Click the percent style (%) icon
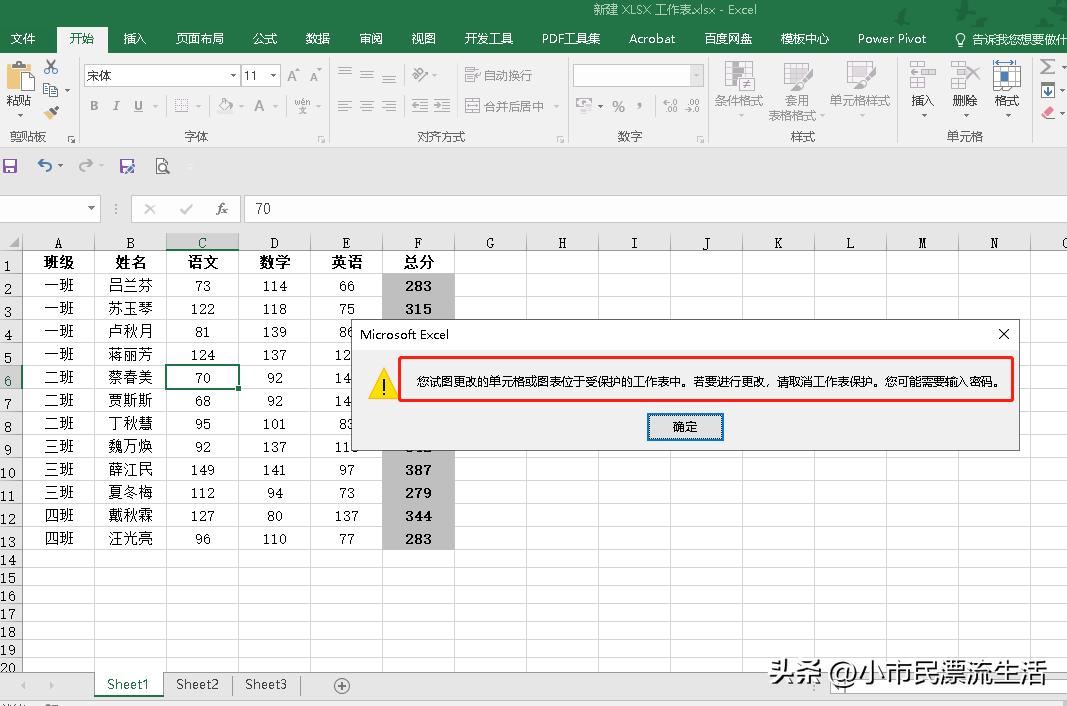 pyautogui.click(x=617, y=105)
